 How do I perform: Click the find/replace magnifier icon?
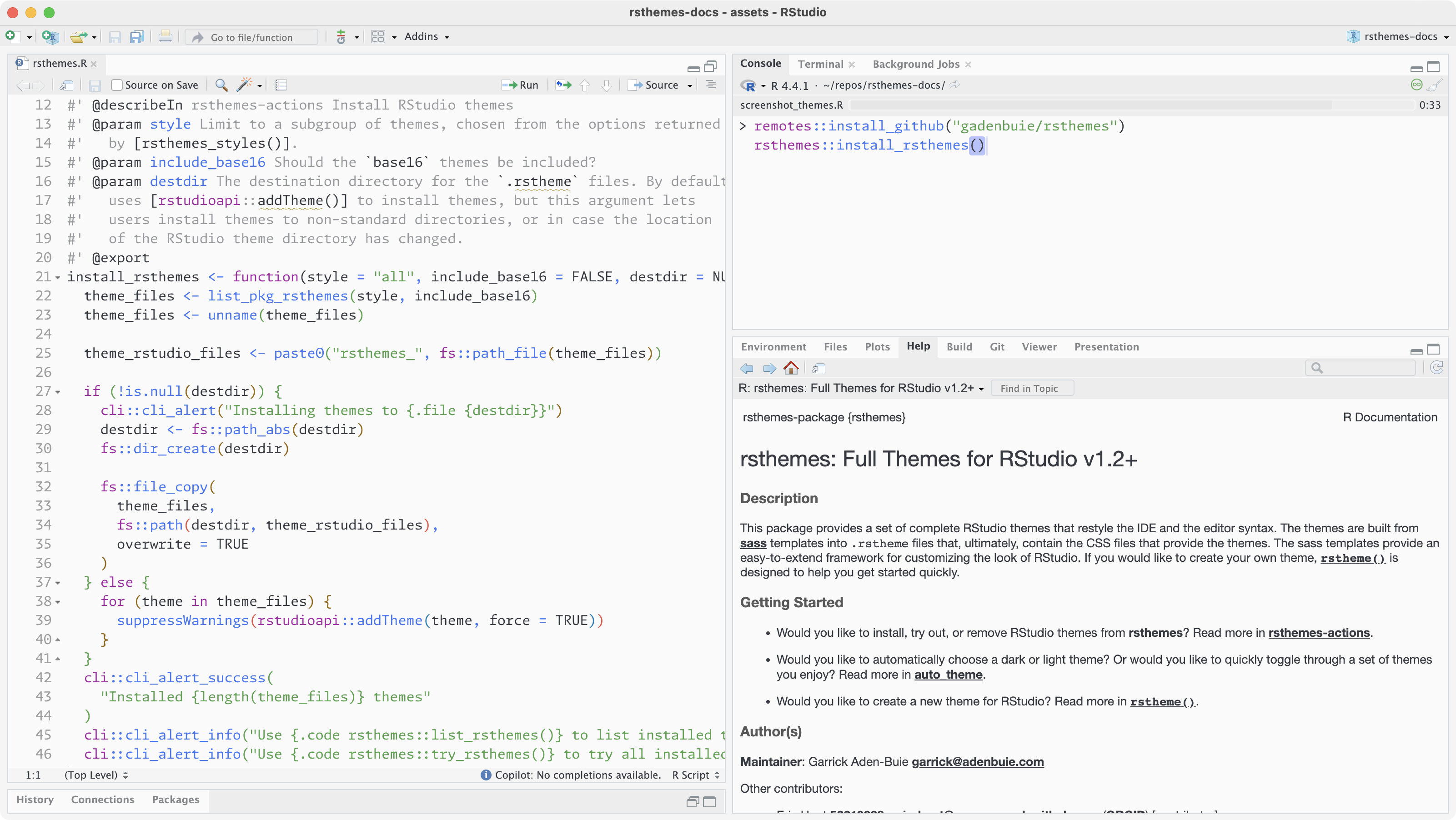221,85
